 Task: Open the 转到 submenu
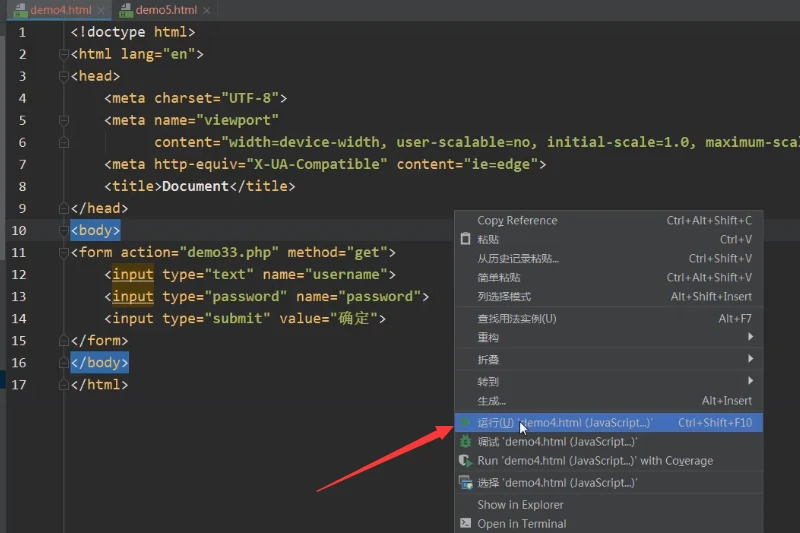click(x=609, y=381)
